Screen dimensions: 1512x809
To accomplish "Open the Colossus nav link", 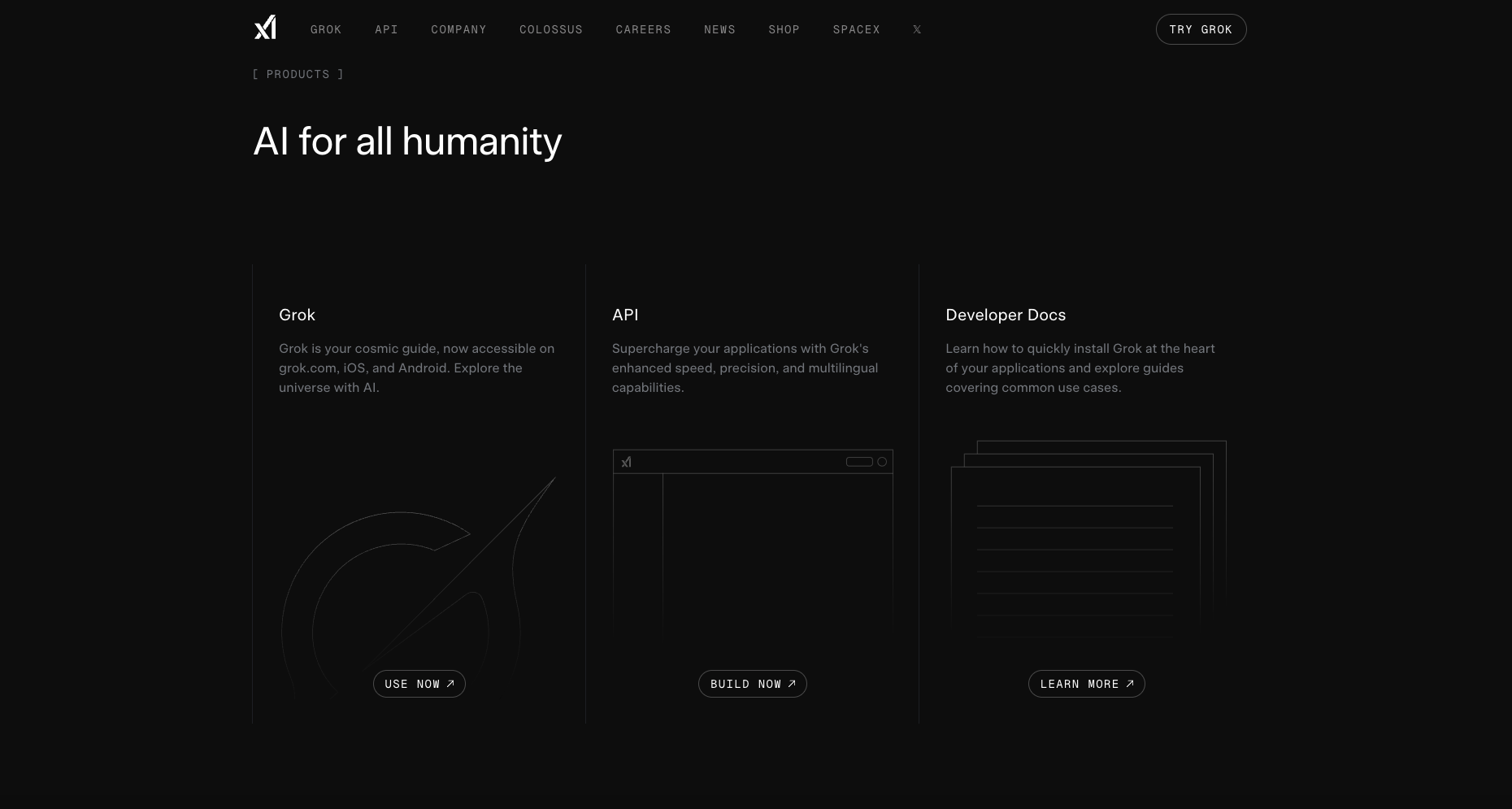I will (x=551, y=29).
